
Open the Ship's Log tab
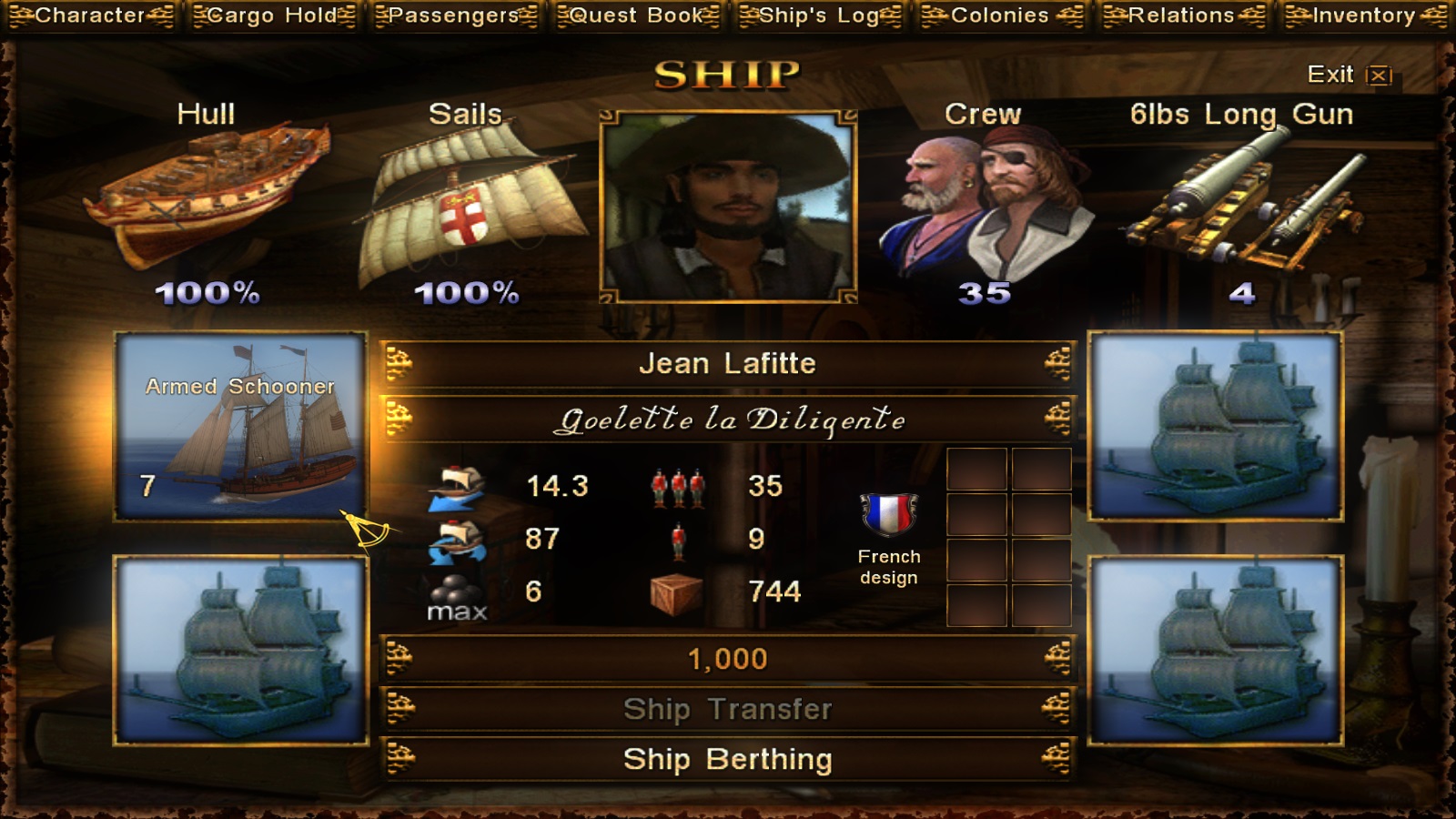point(819,15)
